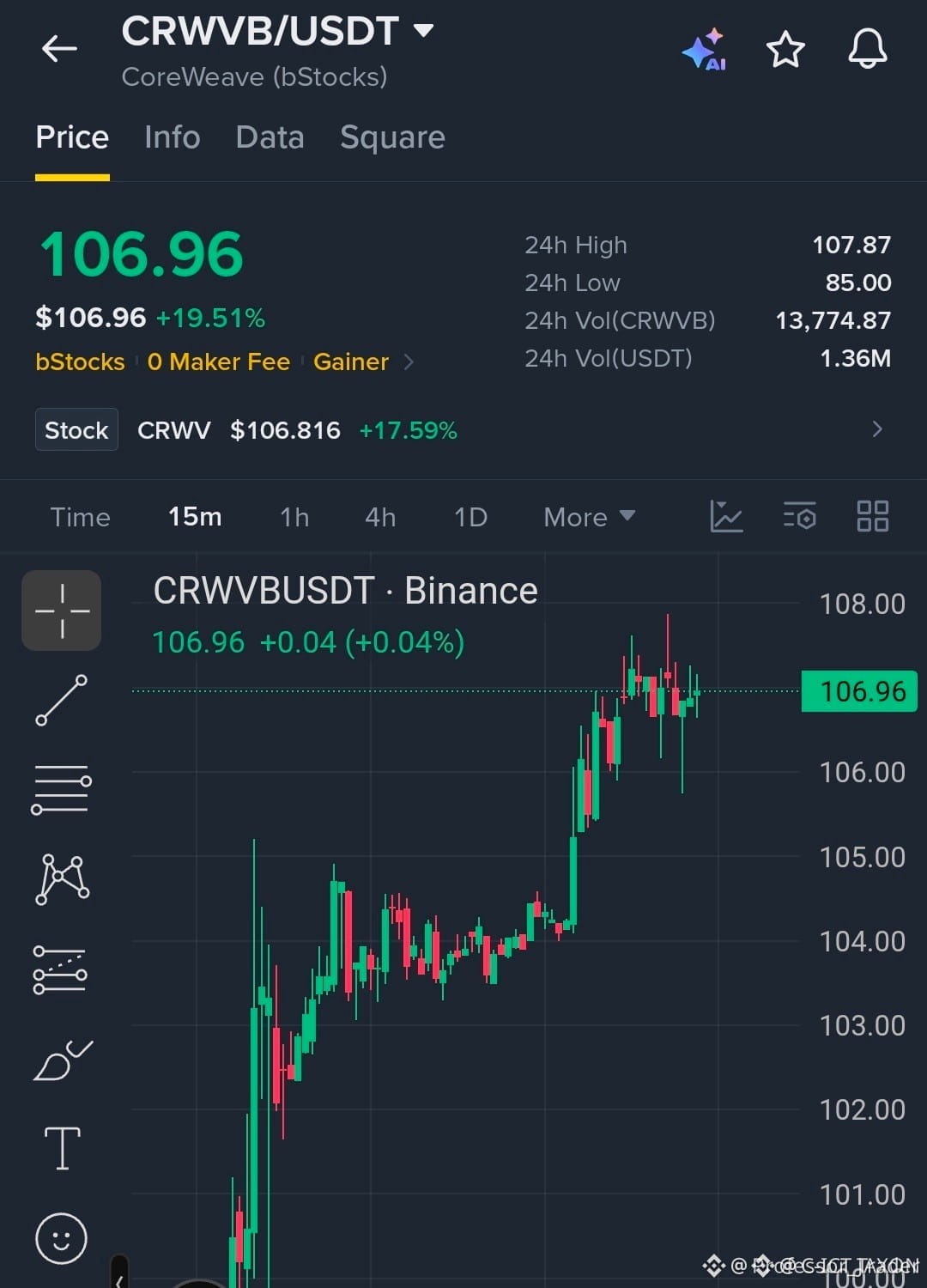Tap the 108.00 price axis label
This screenshot has height=1288, width=927.
(x=863, y=605)
